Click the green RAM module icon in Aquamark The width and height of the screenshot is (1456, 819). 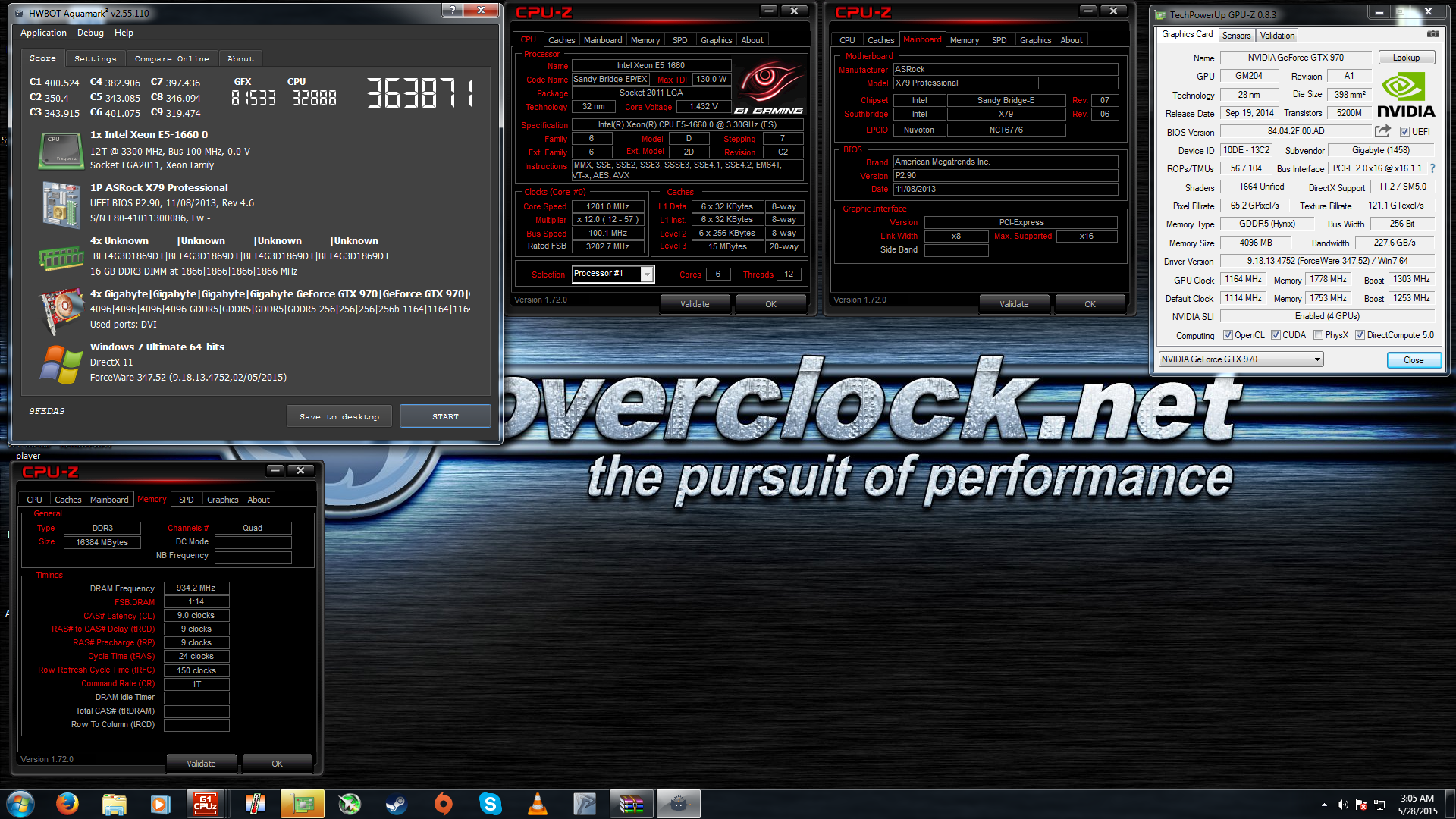[61, 259]
